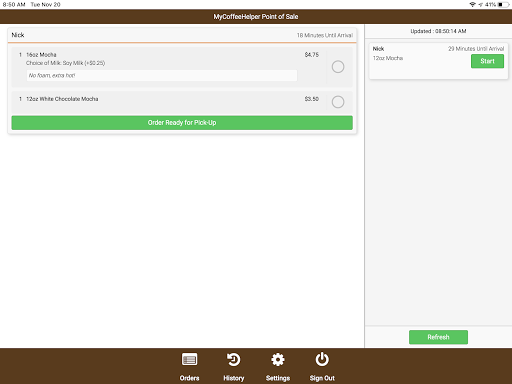This screenshot has height=384, width=512.
Task: Open the History clock icon
Action: coord(233,360)
